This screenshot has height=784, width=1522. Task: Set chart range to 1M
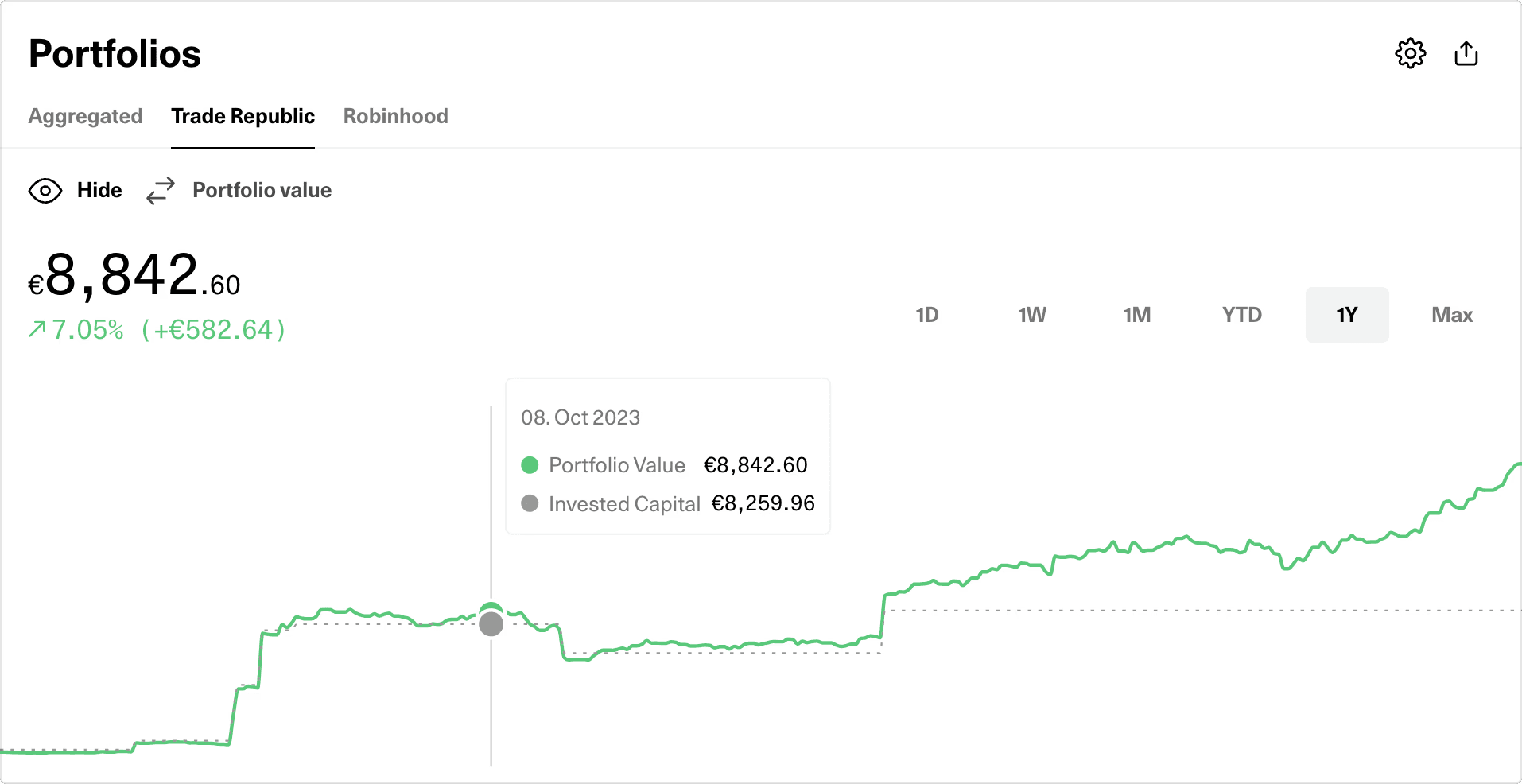coord(1136,315)
